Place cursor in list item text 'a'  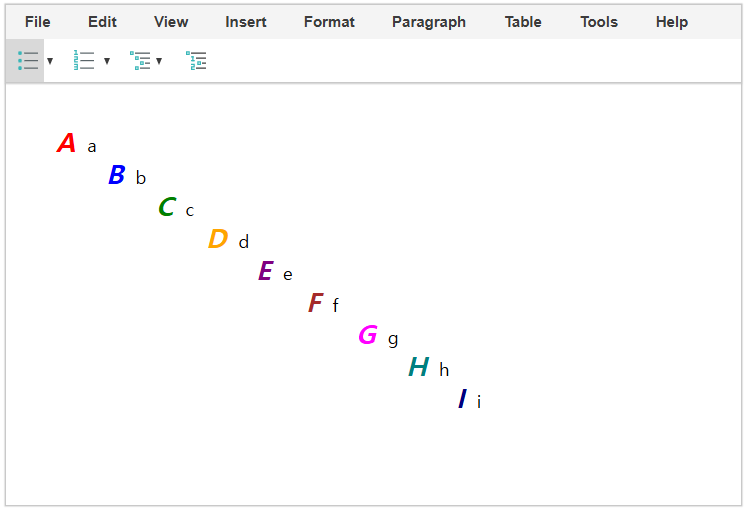coord(92,147)
